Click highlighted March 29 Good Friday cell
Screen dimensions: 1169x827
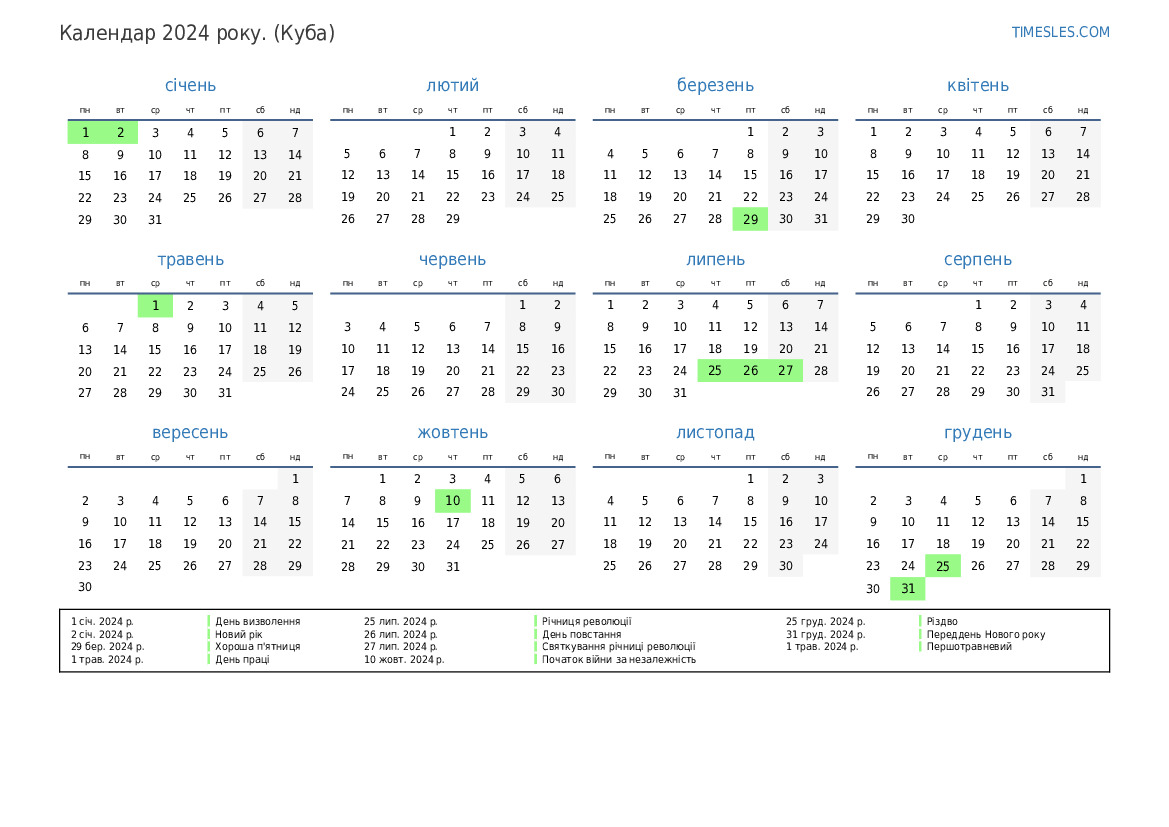pos(750,219)
